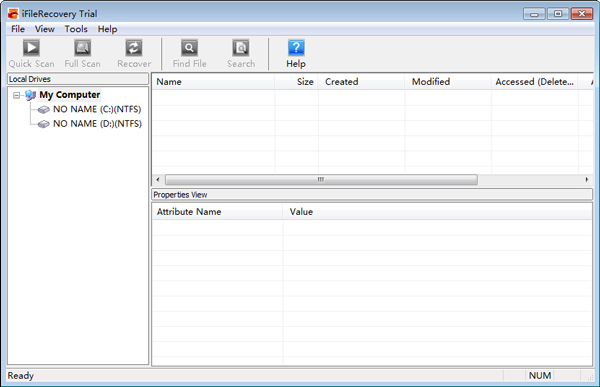Viewport: 600px width, 387px height.
Task: Select NO NAME (D:)(NTFS) drive
Action: [x=97, y=124]
